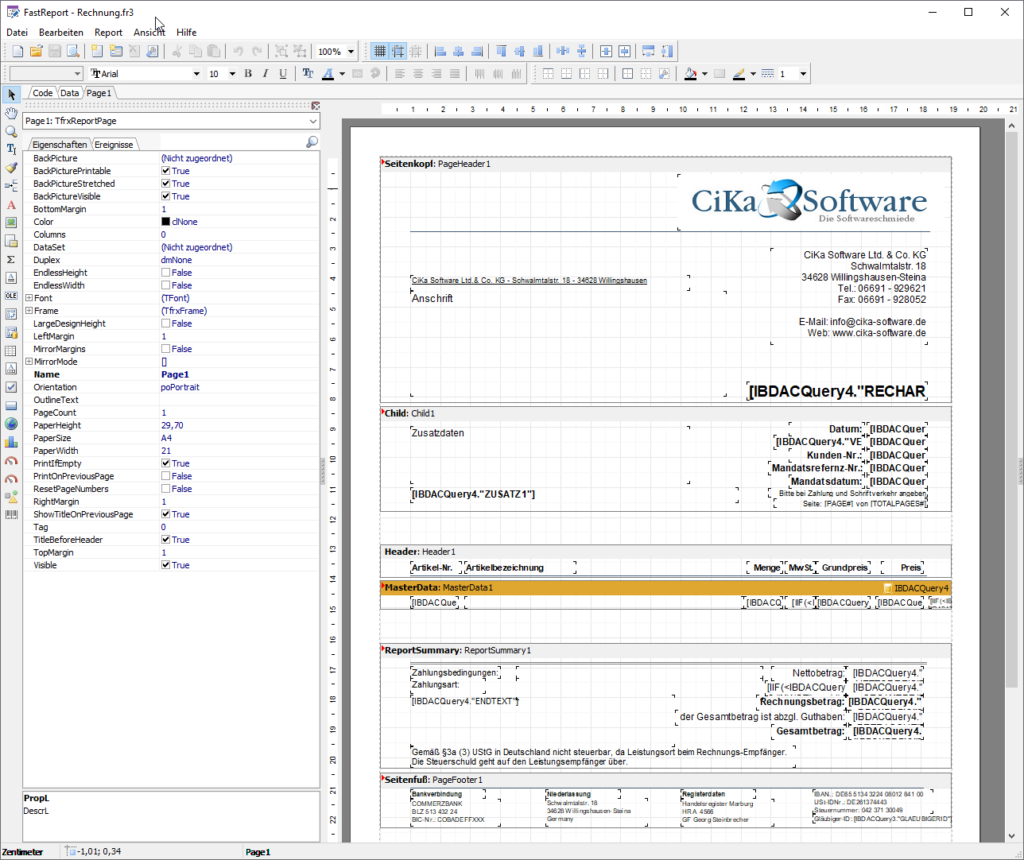Insert a Text object (red A)

pyautogui.click(x=11, y=205)
